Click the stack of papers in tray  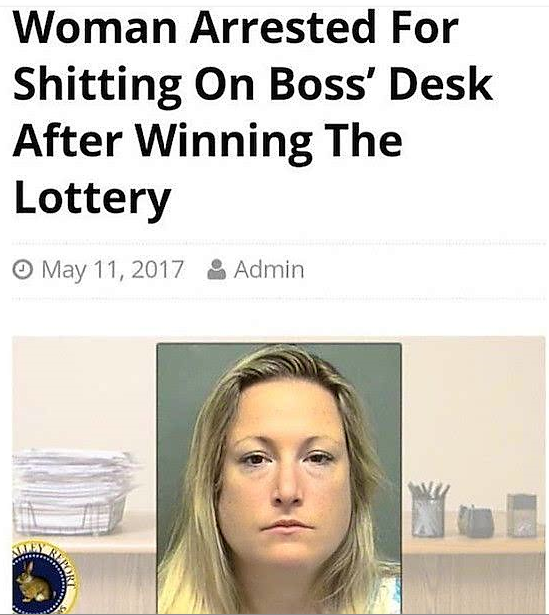click(73, 493)
